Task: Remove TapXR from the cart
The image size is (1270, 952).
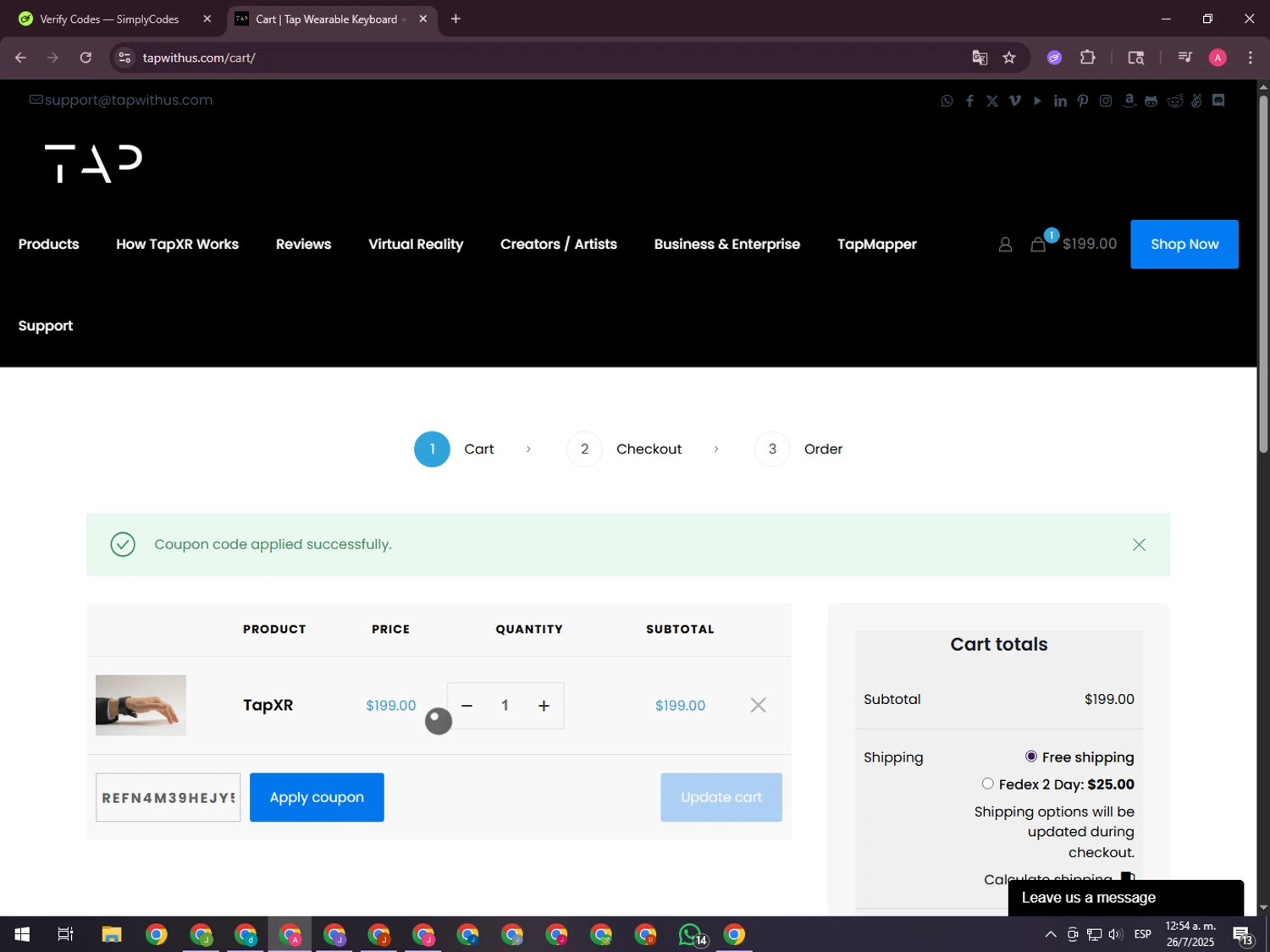Action: [x=758, y=705]
